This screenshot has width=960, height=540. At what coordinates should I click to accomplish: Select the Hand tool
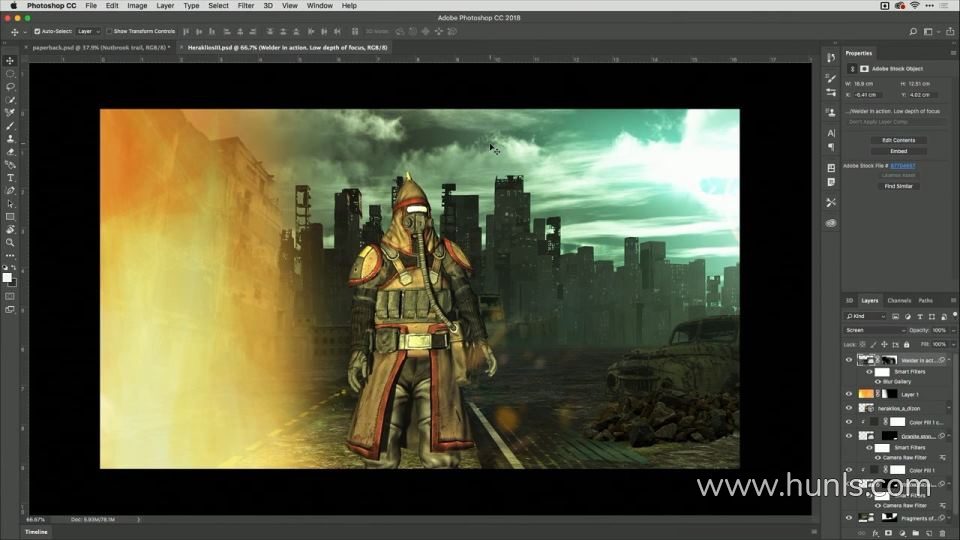pyautogui.click(x=10, y=230)
